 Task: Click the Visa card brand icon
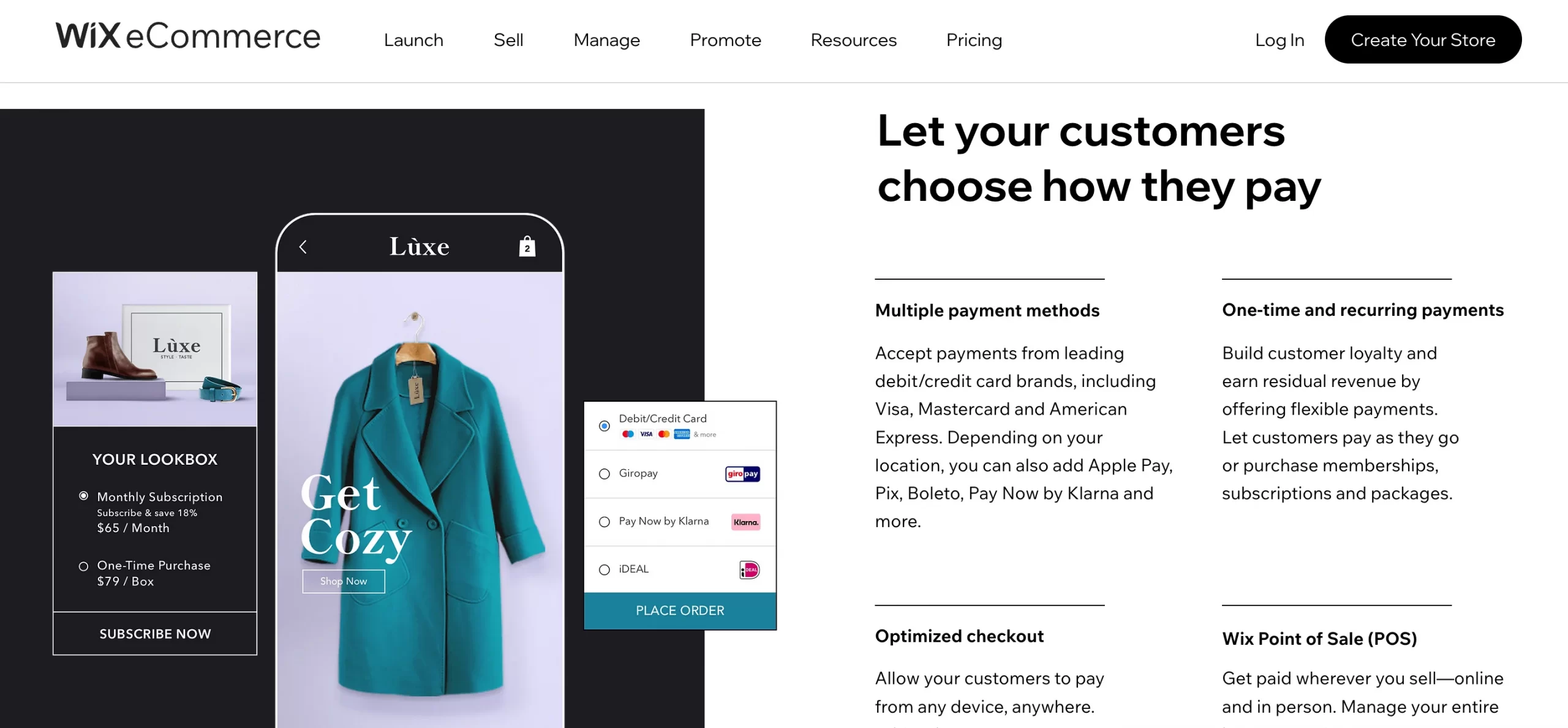(645, 434)
